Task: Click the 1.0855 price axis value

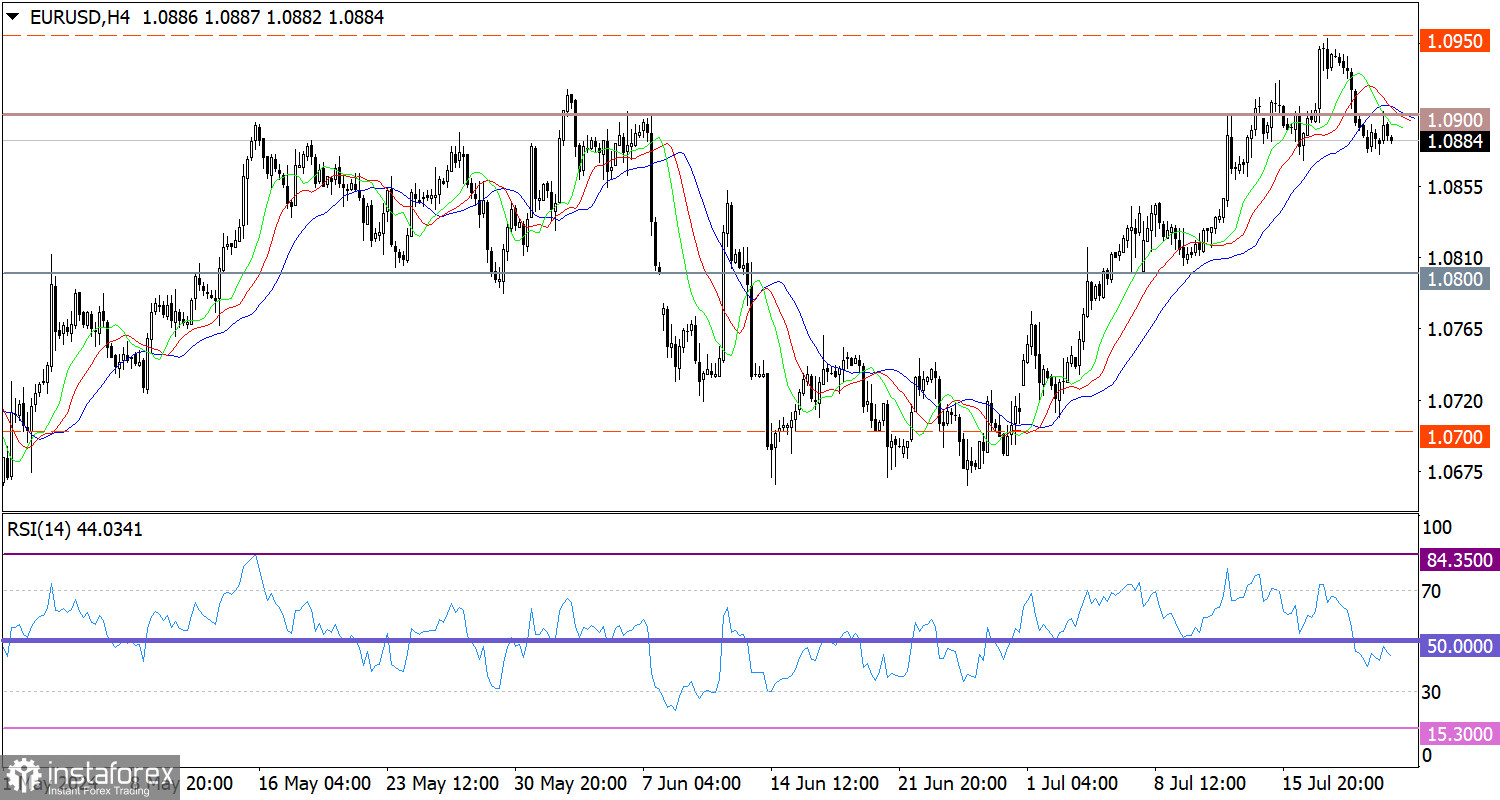Action: 1453,187
